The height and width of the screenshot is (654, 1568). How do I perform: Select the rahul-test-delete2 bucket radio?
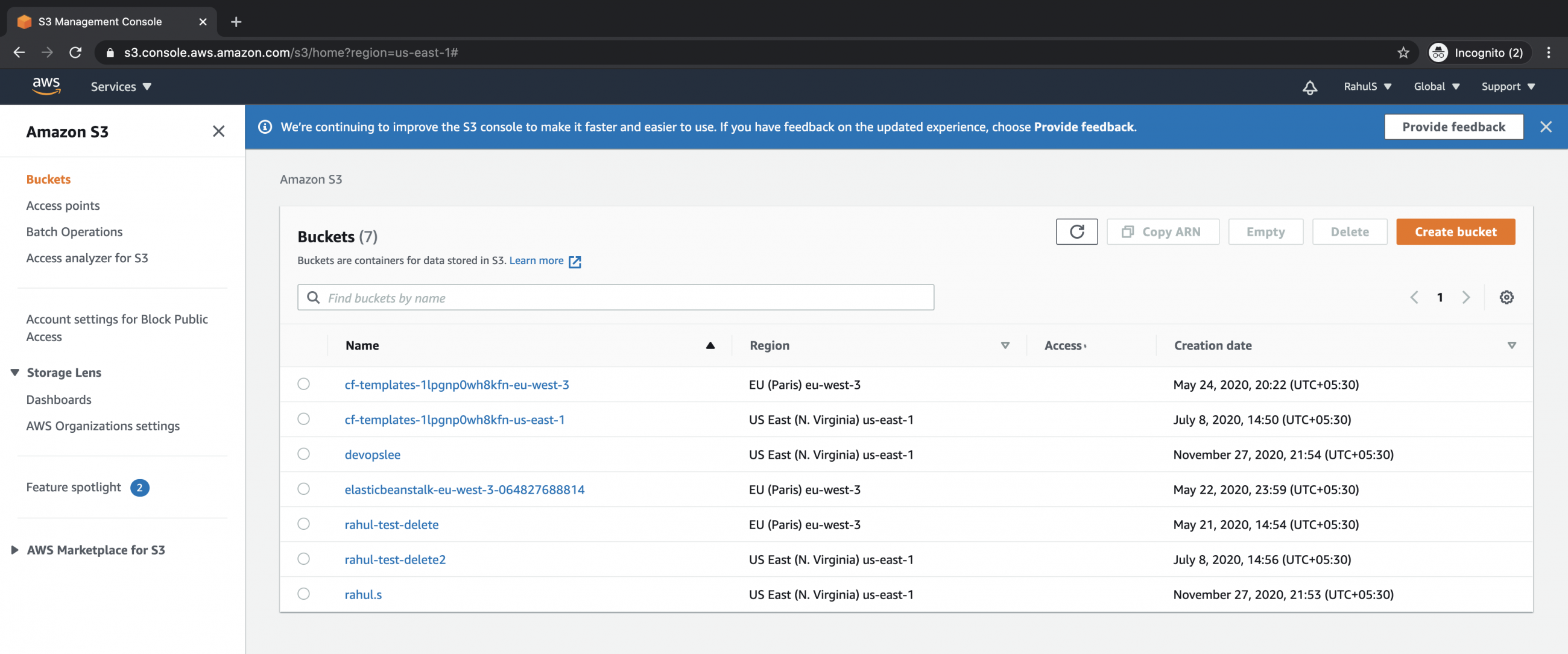click(x=303, y=559)
